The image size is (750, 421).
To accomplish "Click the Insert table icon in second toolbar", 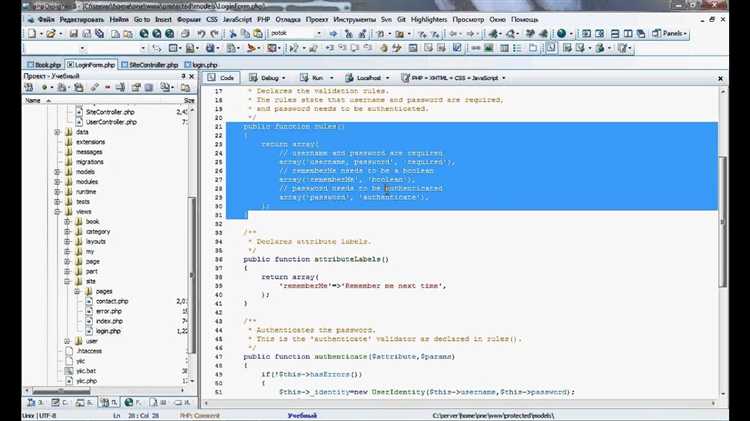I will (504, 48).
